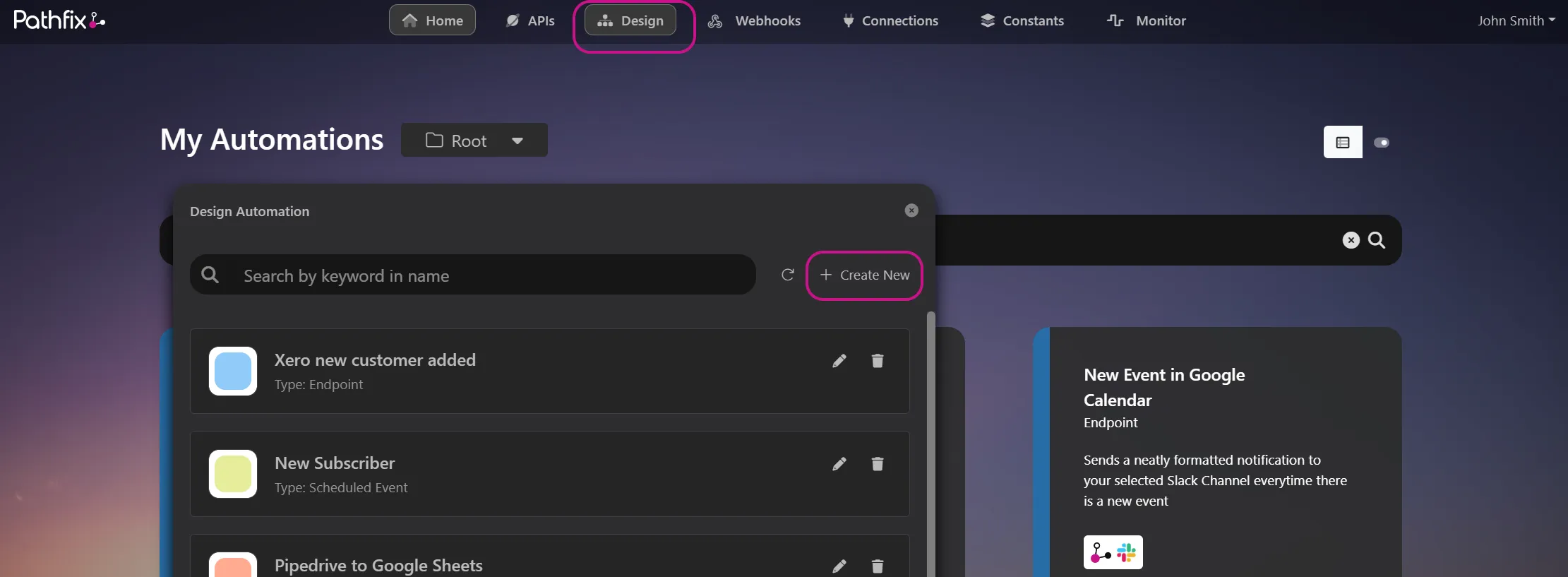Click the Pathfix and Slack icon on the card

coord(1113,552)
